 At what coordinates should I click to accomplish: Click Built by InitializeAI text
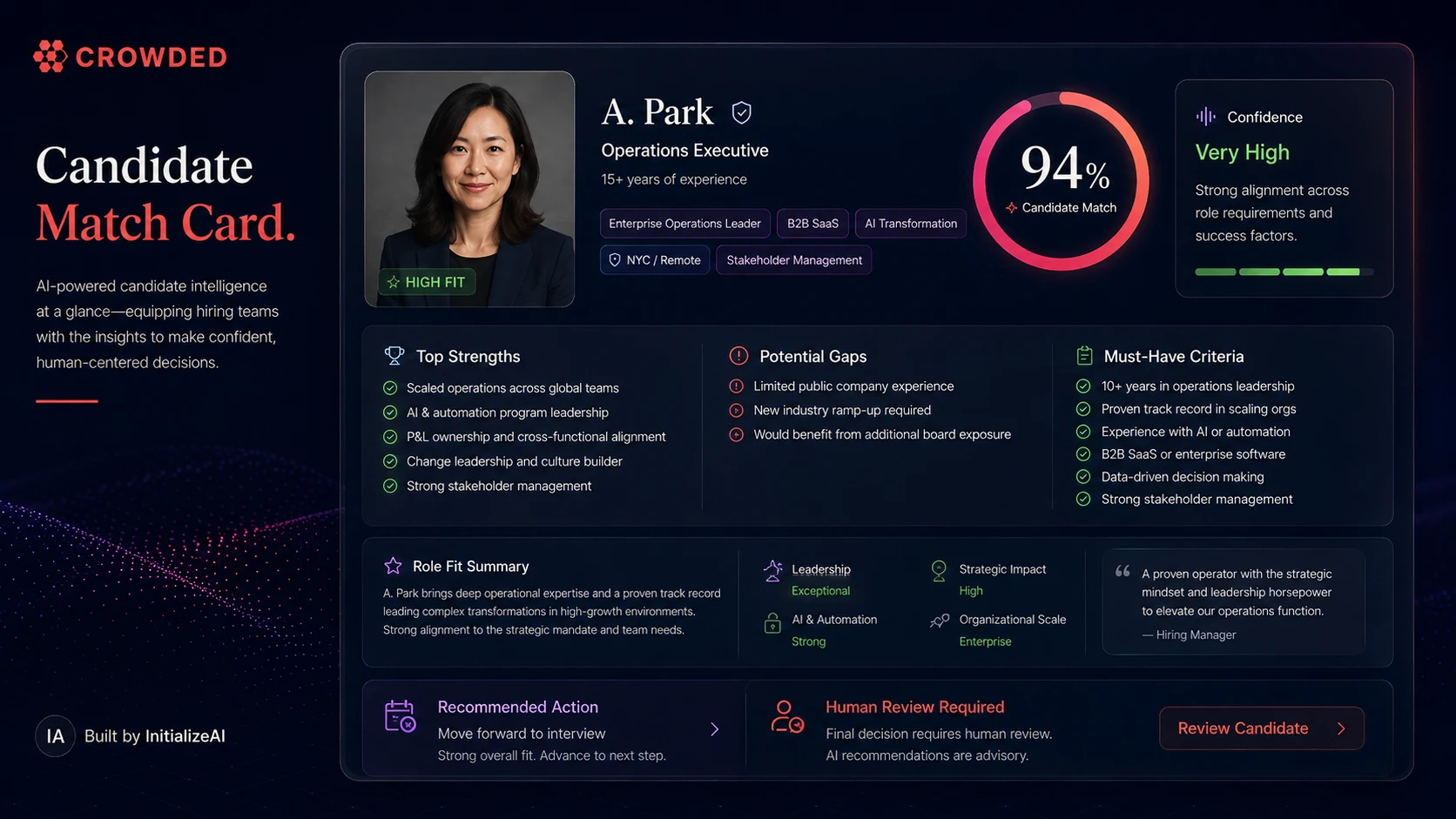pyautogui.click(x=155, y=736)
